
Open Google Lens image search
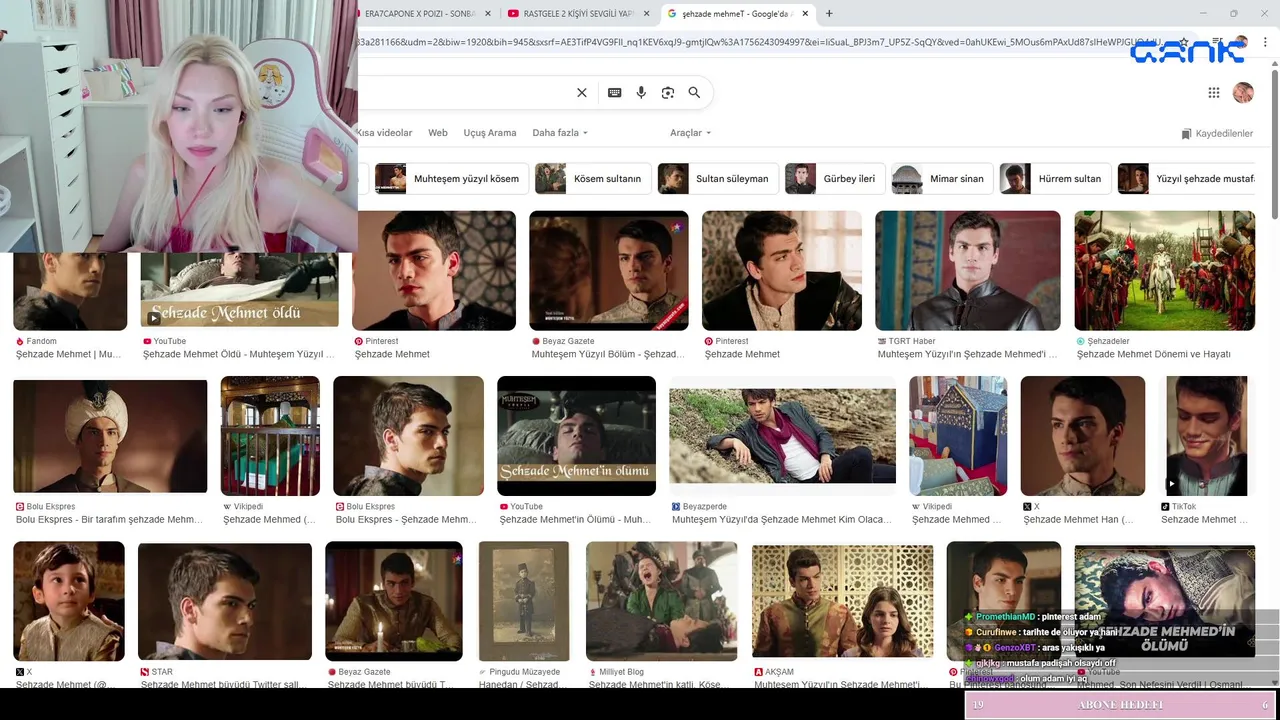click(668, 92)
